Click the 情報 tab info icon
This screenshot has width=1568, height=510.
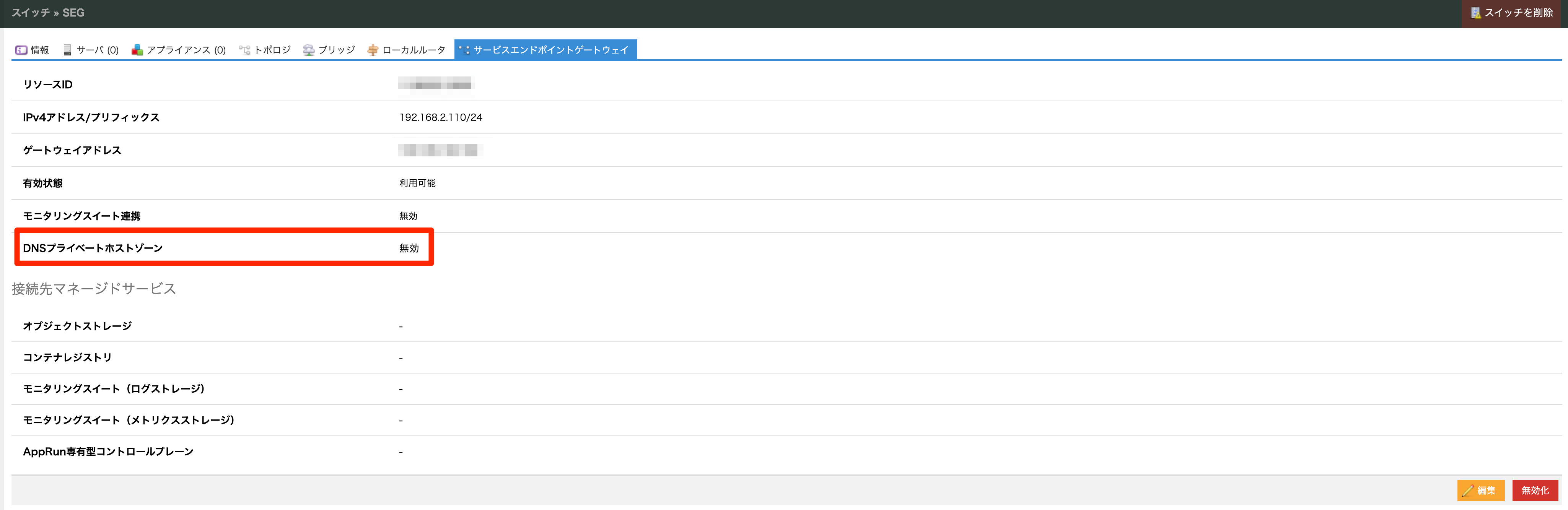tap(21, 50)
